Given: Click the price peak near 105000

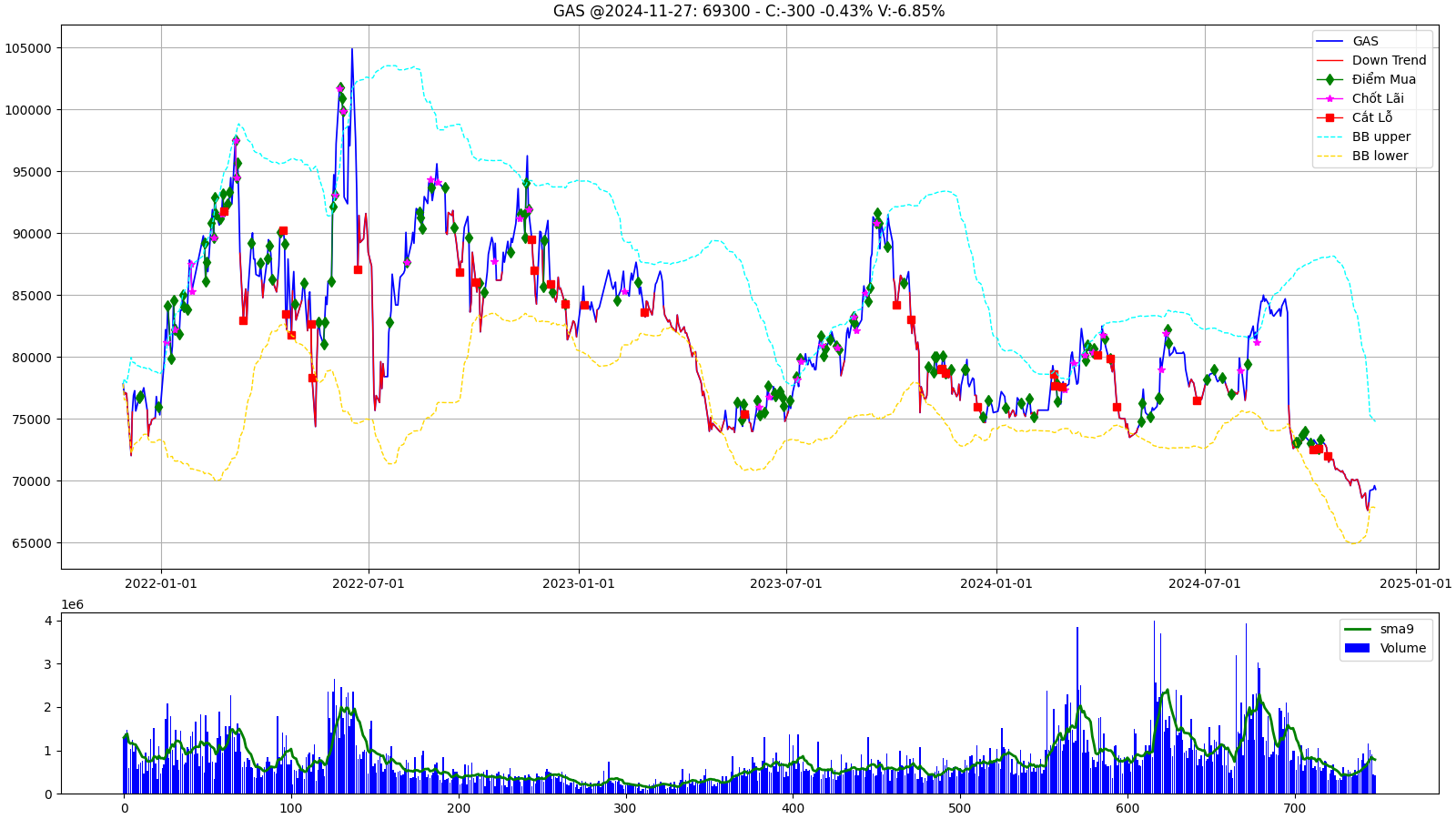Looking at the screenshot, I should pyautogui.click(x=352, y=49).
